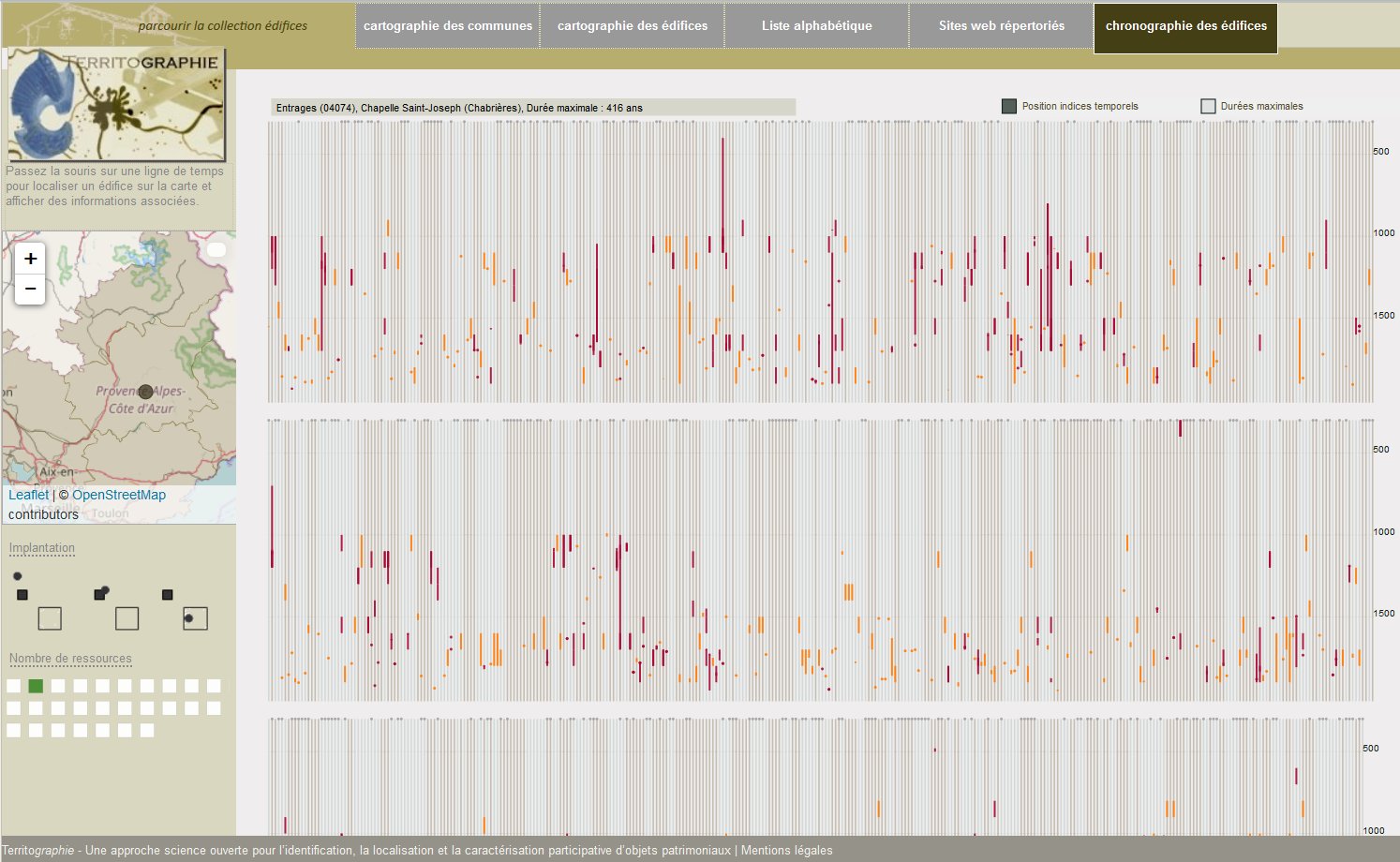Select implantation icon with dot outside both squares
1400x862 pixels.
37,601
